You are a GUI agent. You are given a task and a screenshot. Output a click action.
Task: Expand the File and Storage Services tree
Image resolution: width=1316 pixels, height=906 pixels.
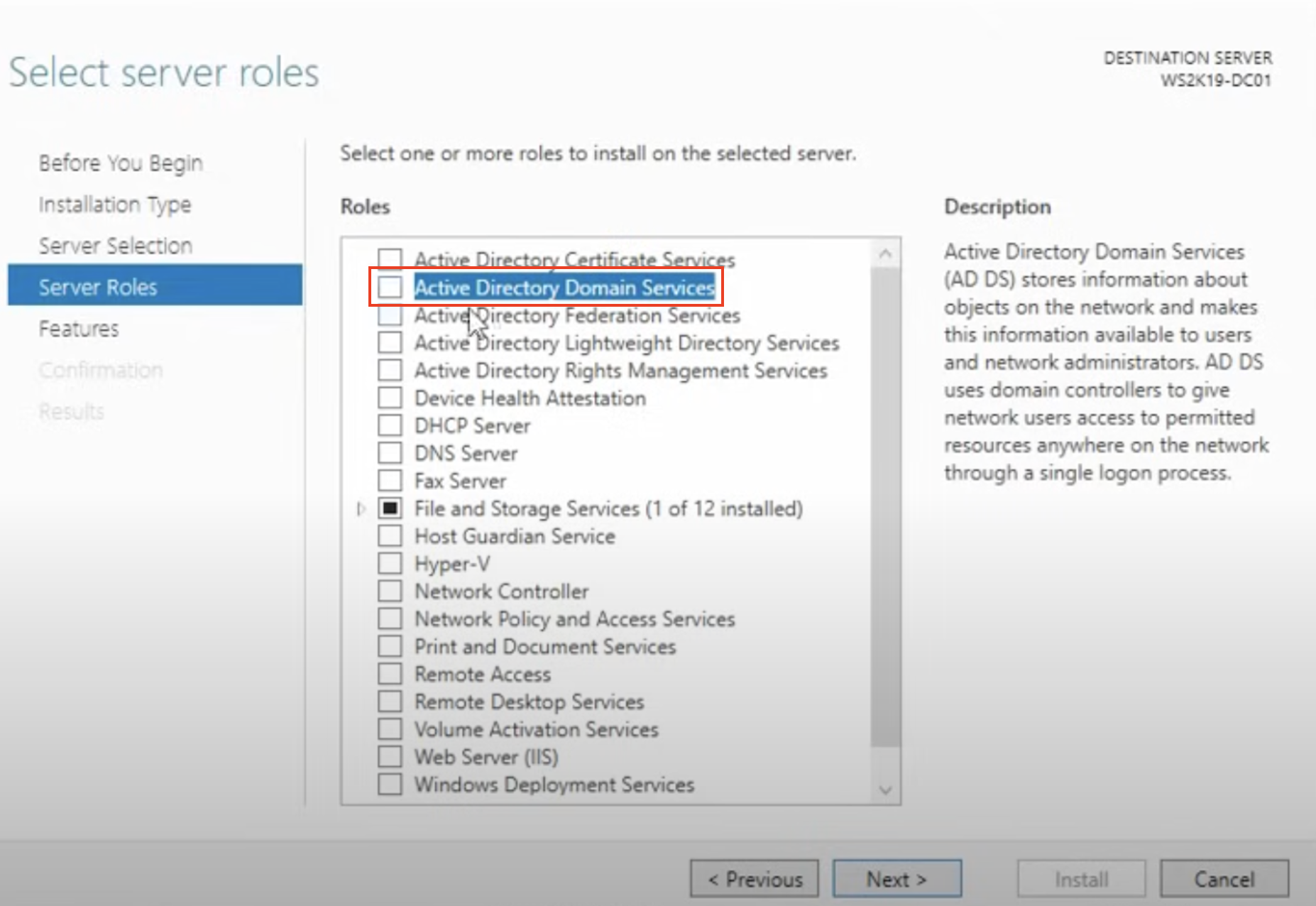[x=361, y=508]
